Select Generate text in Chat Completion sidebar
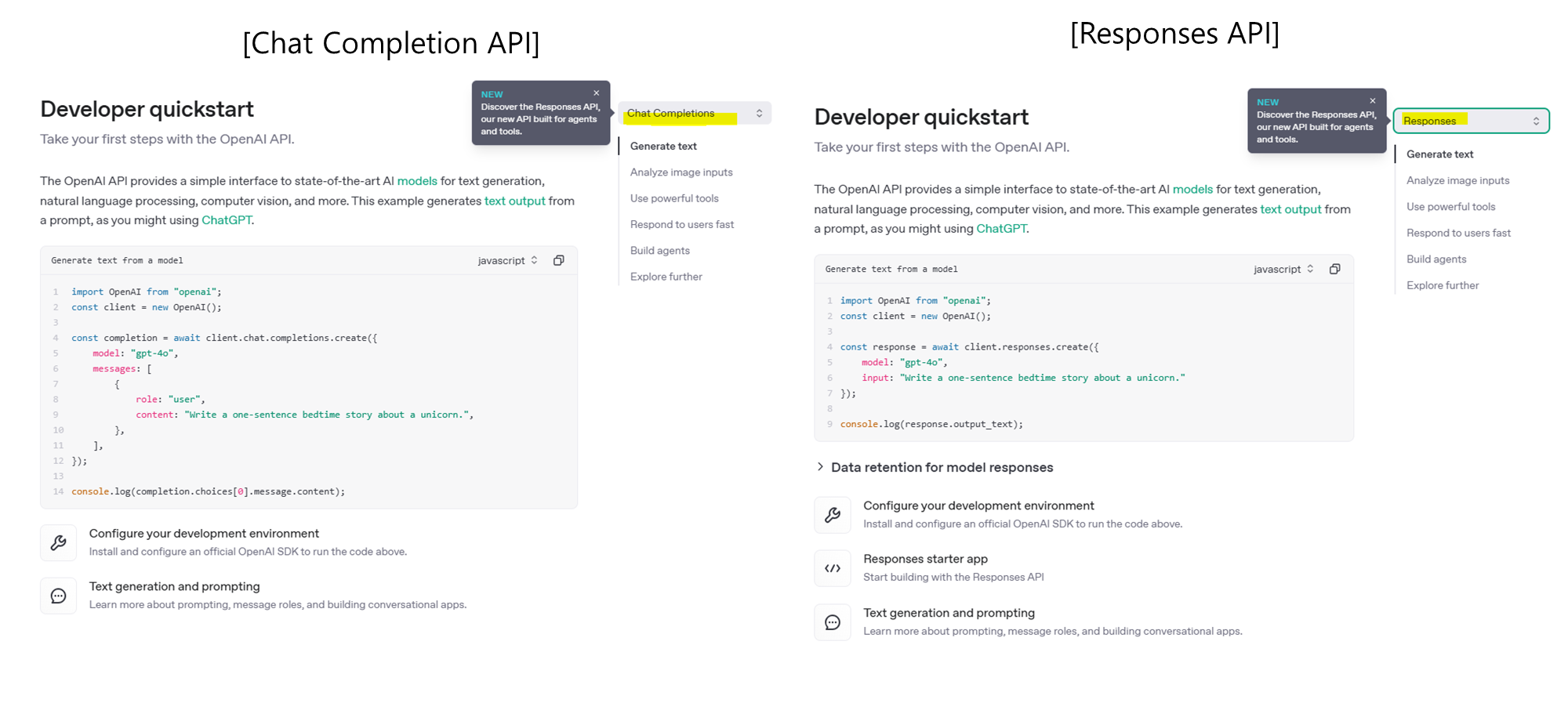Viewport: 1568px width, 721px height. tap(663, 146)
